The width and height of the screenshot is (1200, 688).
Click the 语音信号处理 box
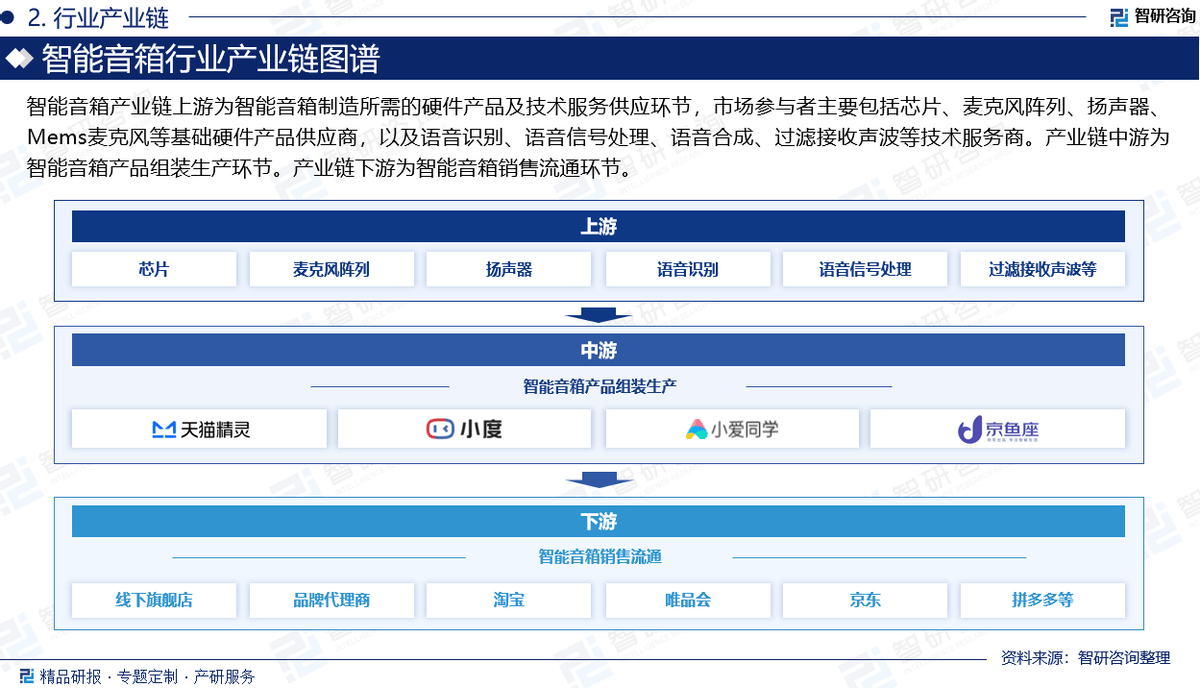pyautogui.click(x=865, y=269)
